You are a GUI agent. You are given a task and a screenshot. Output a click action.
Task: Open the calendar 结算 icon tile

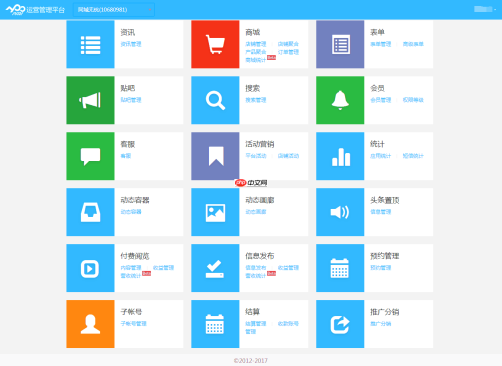215,324
